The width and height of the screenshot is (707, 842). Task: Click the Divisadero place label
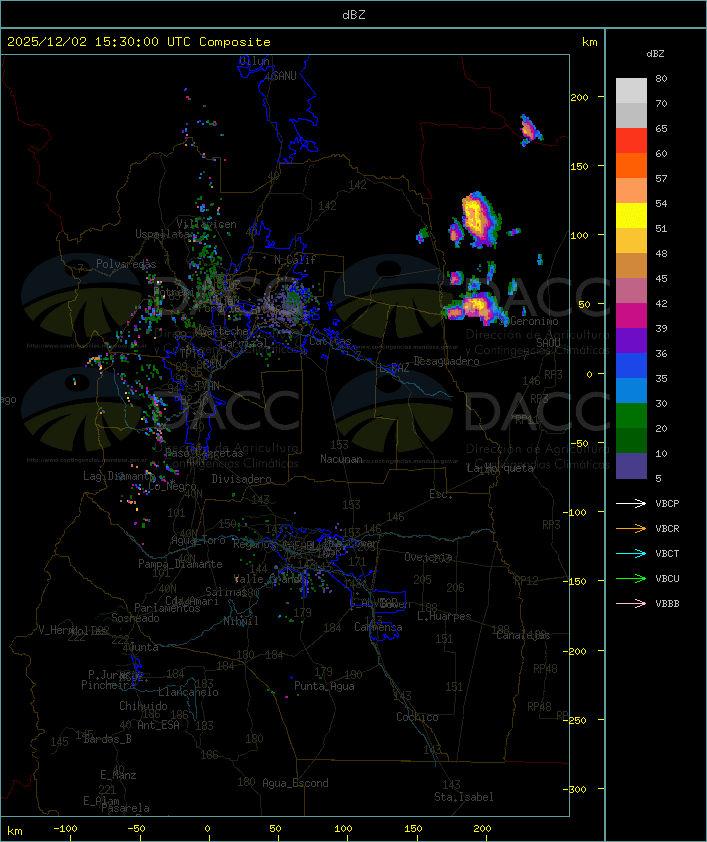click(241, 478)
